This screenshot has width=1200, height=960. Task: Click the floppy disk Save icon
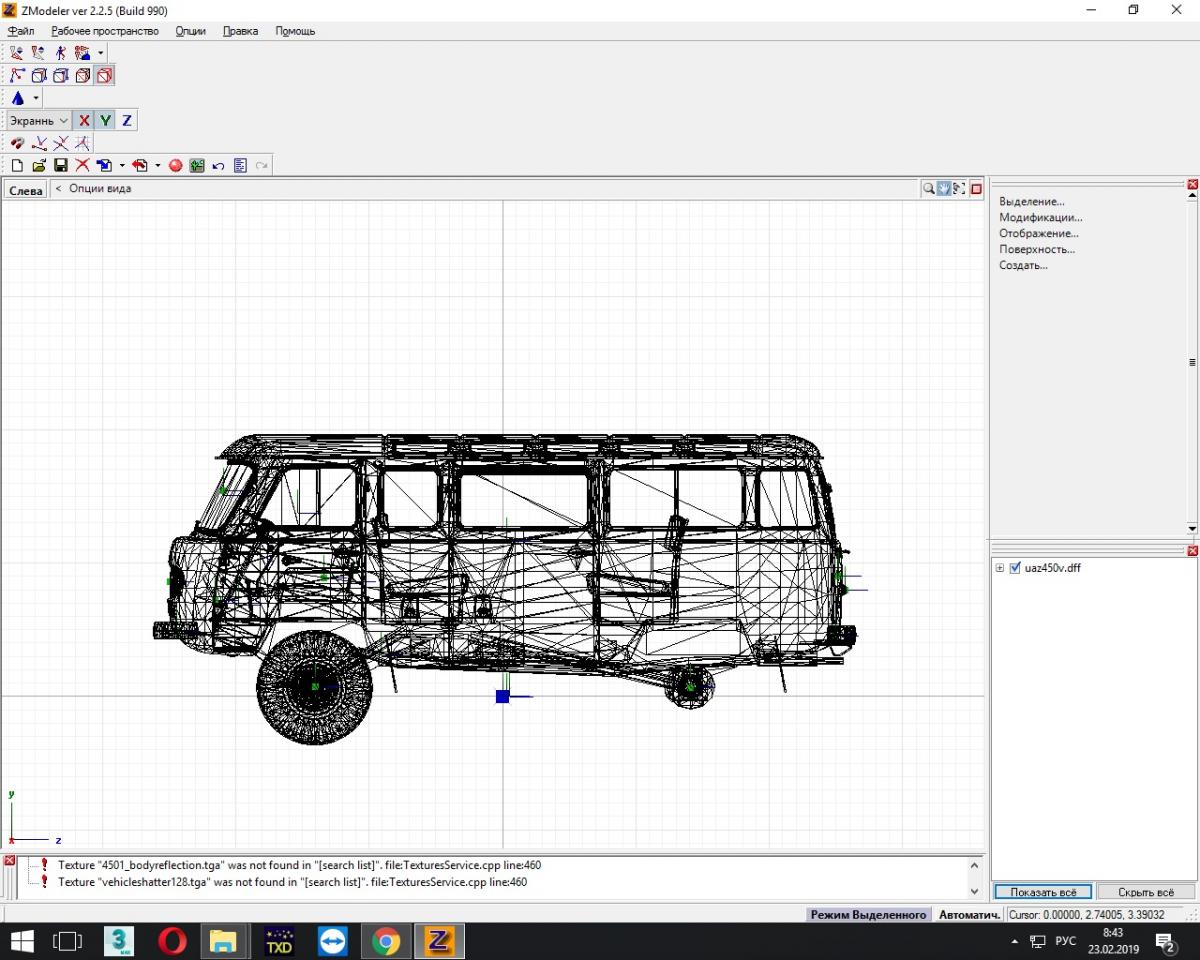coord(60,166)
